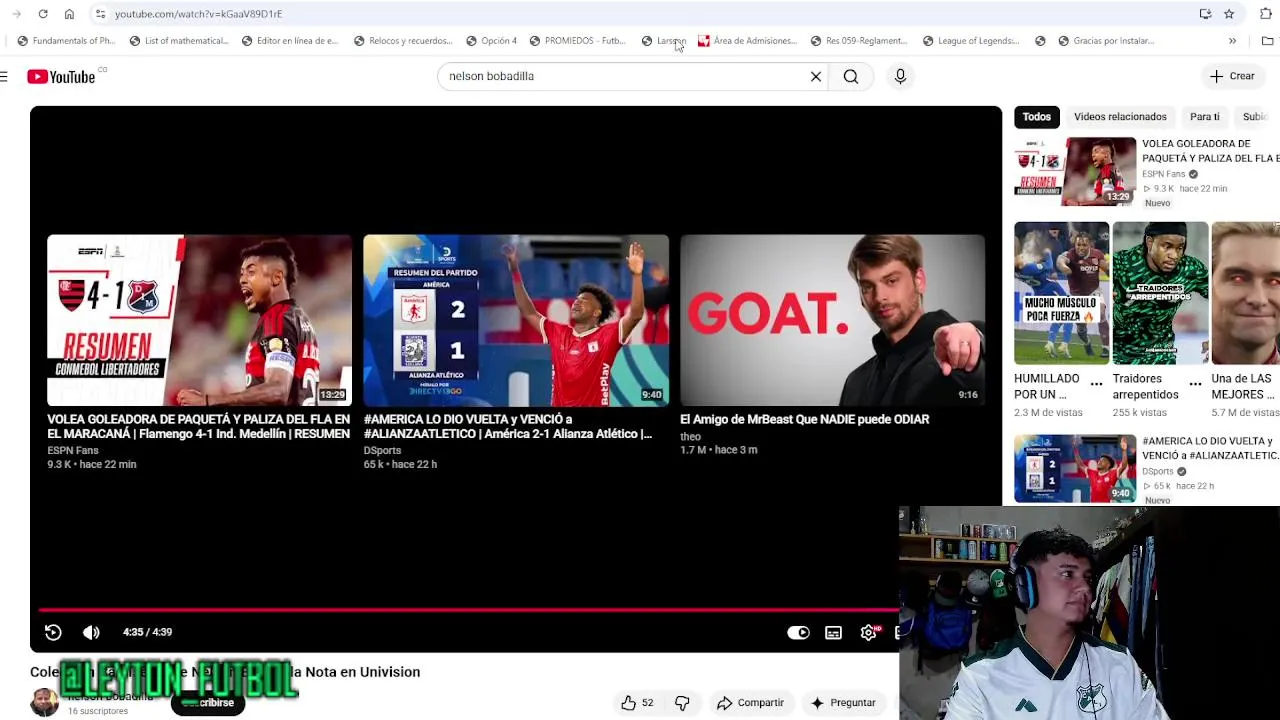Select the Videos relacionados chip
Screen dimensions: 1280x720
1120,117
